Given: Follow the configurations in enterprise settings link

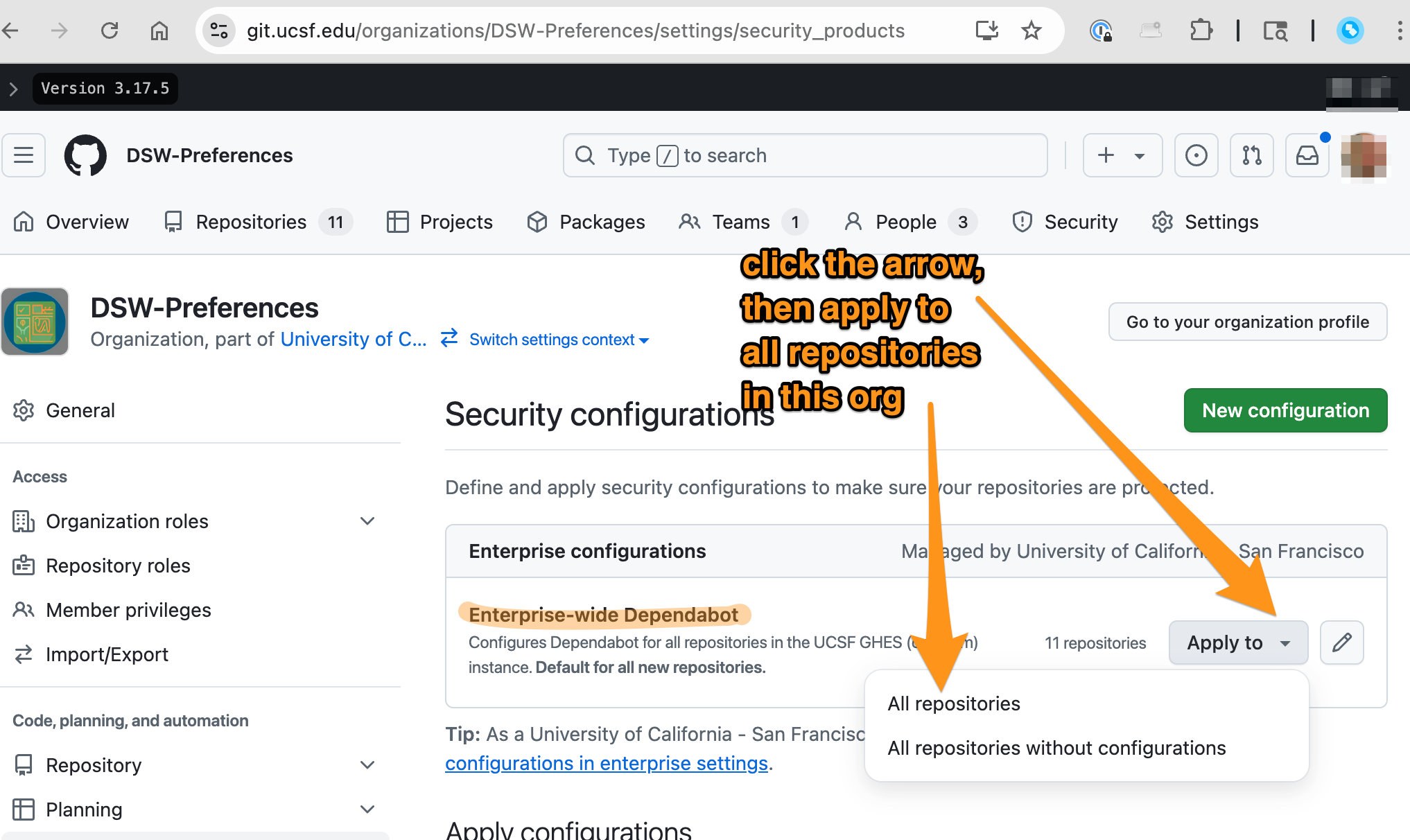Looking at the screenshot, I should click(607, 763).
